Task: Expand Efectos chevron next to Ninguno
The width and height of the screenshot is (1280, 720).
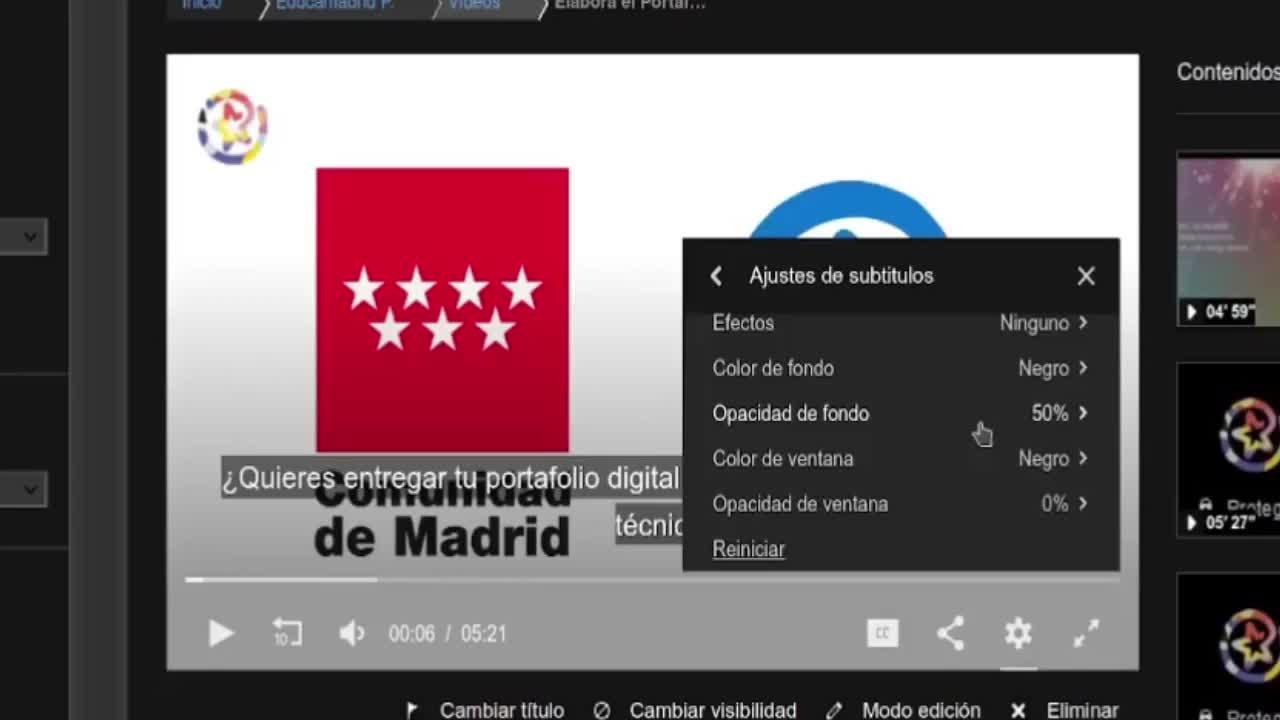Action: [1083, 323]
